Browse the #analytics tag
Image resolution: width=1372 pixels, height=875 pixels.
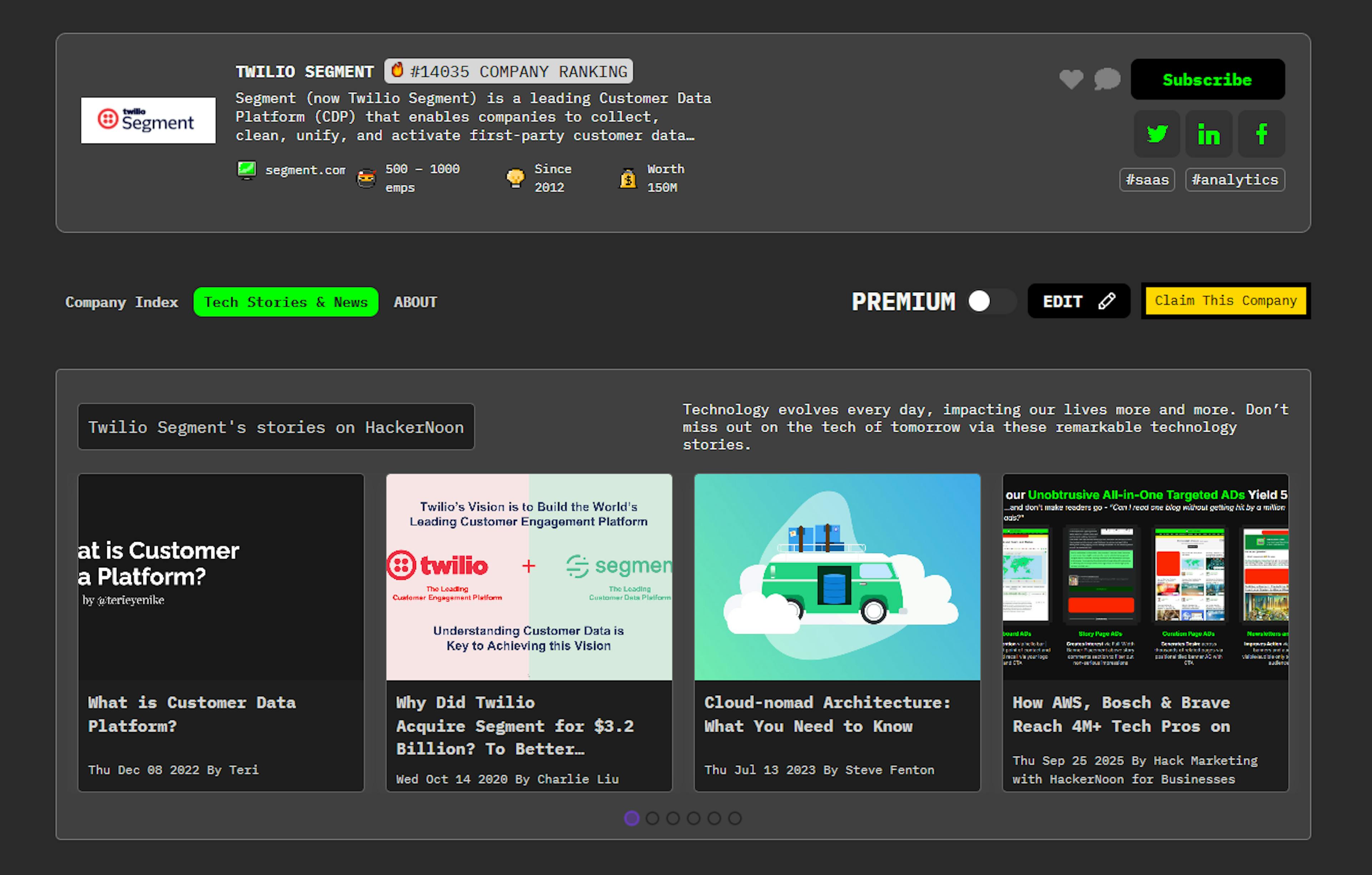1235,179
